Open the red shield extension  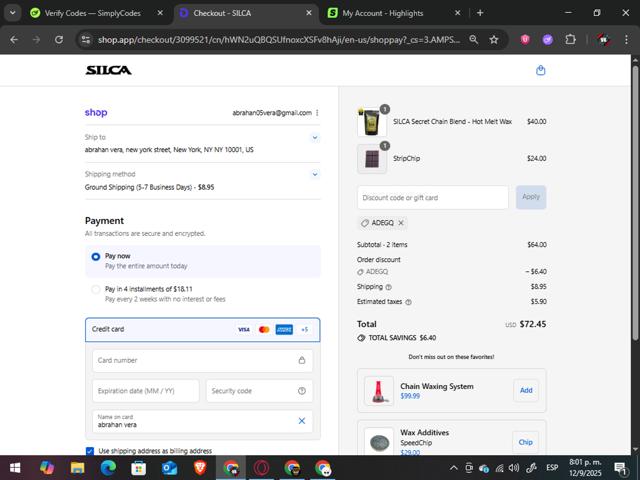525,40
